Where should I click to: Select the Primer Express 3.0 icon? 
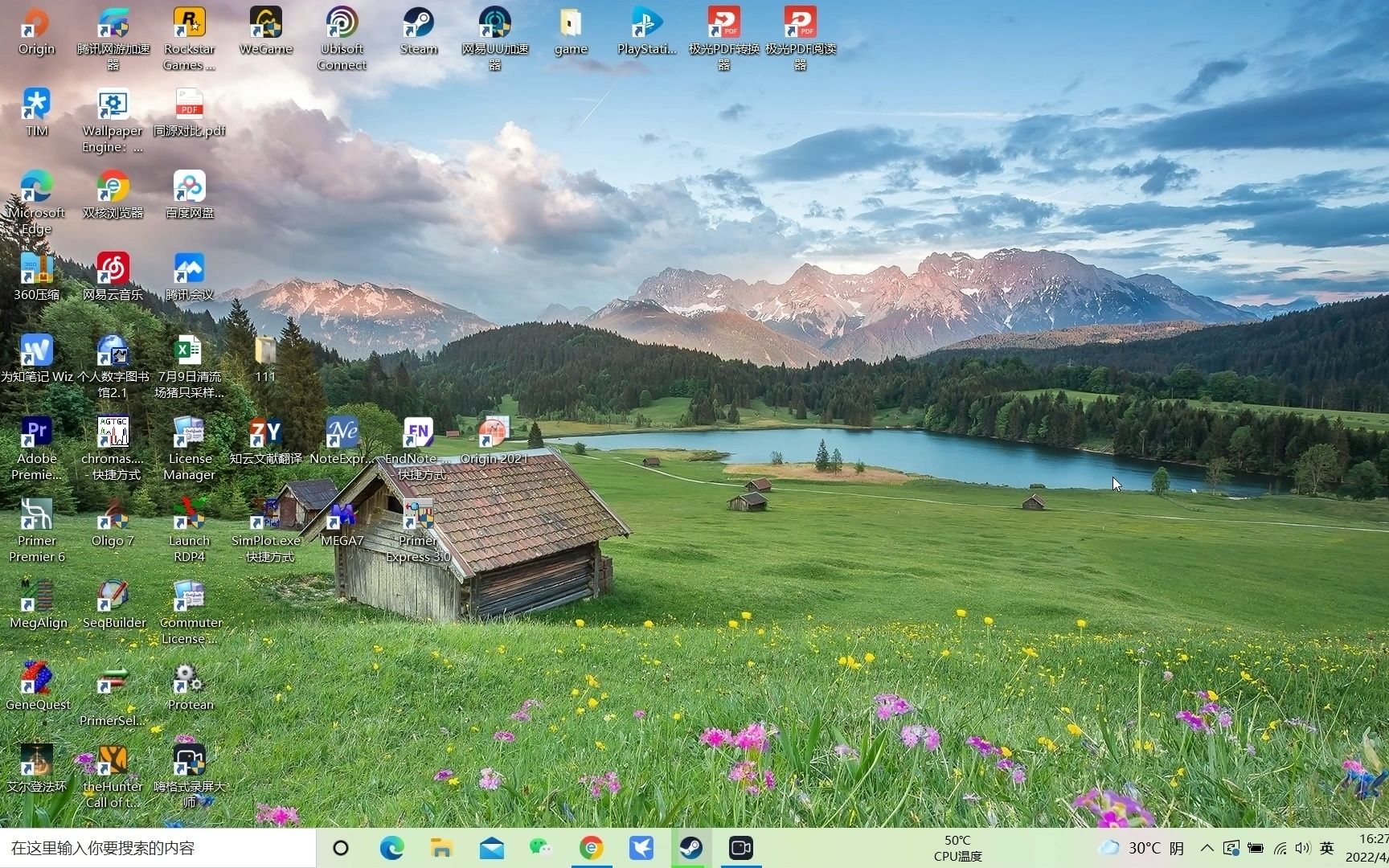pyautogui.click(x=419, y=530)
